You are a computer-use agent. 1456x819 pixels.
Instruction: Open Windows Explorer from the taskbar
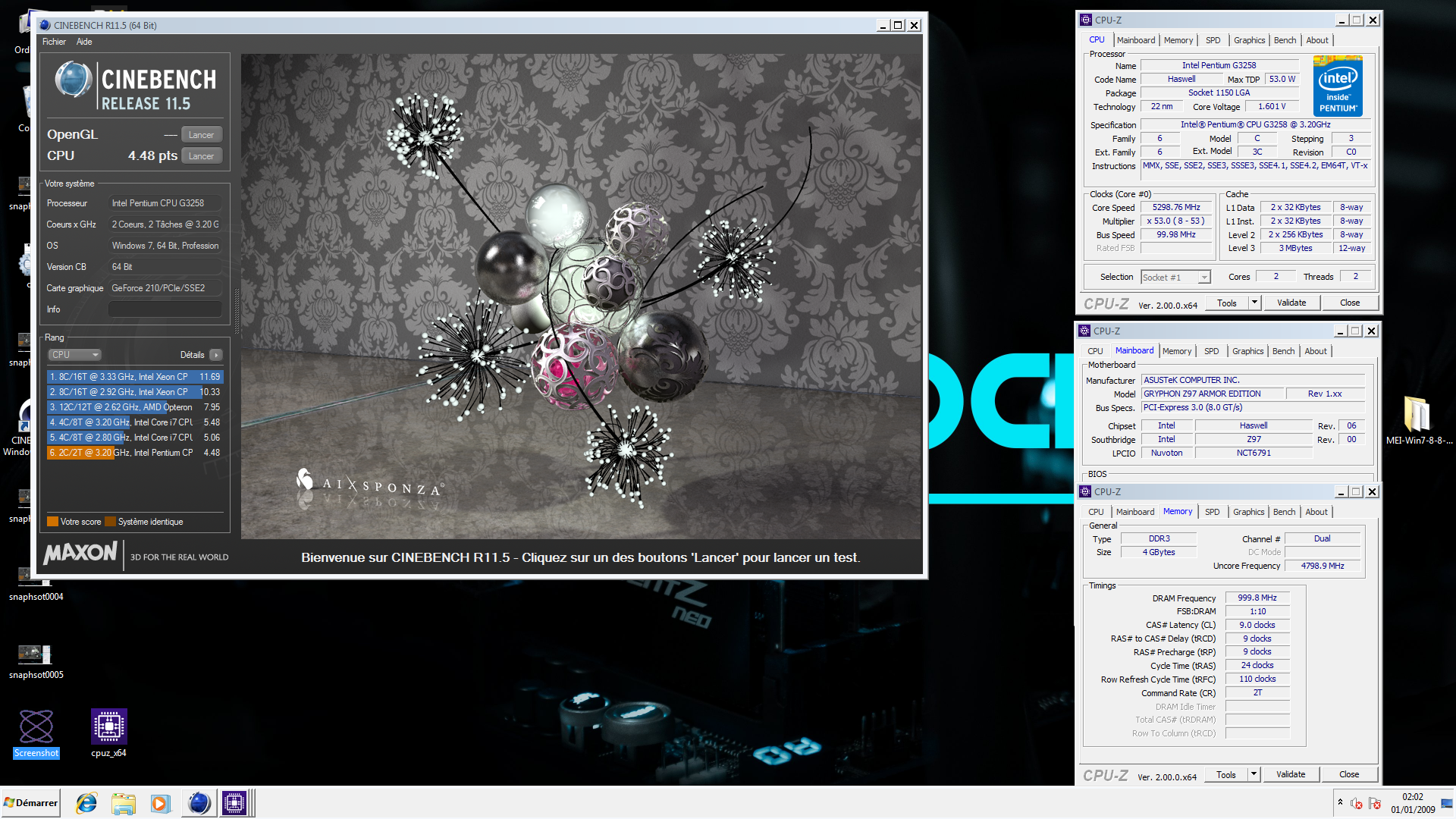click(x=123, y=803)
